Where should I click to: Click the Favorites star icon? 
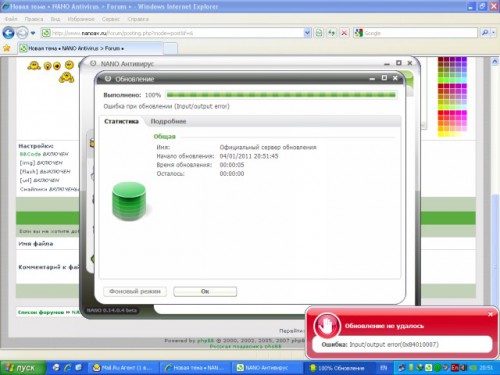(6, 48)
